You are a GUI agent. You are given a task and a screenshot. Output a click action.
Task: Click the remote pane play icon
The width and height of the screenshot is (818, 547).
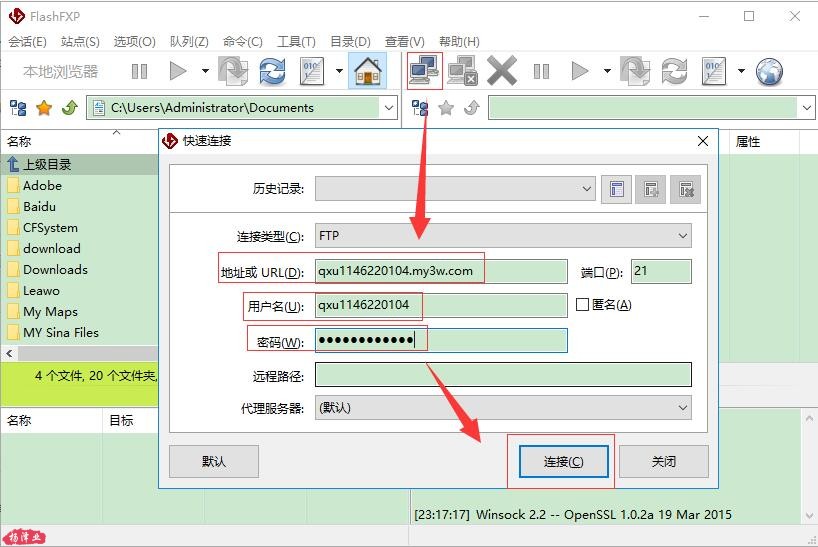point(580,71)
